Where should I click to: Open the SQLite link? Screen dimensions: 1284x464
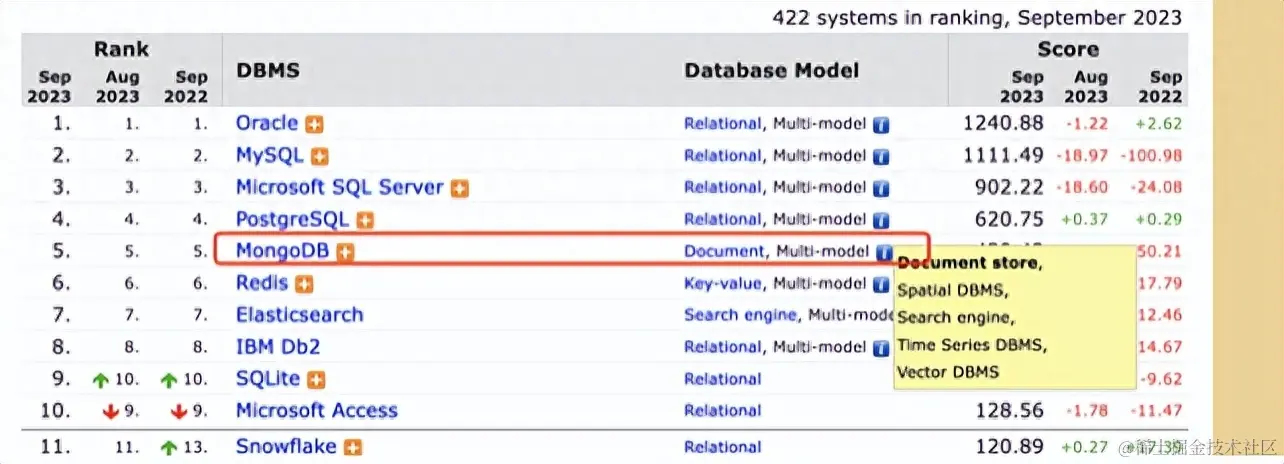pyautogui.click(x=268, y=379)
